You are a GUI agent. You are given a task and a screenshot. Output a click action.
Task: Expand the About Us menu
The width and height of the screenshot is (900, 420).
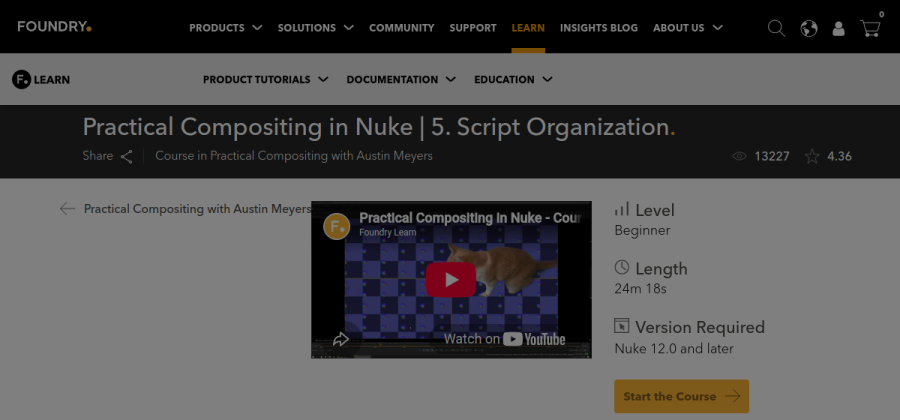point(688,28)
